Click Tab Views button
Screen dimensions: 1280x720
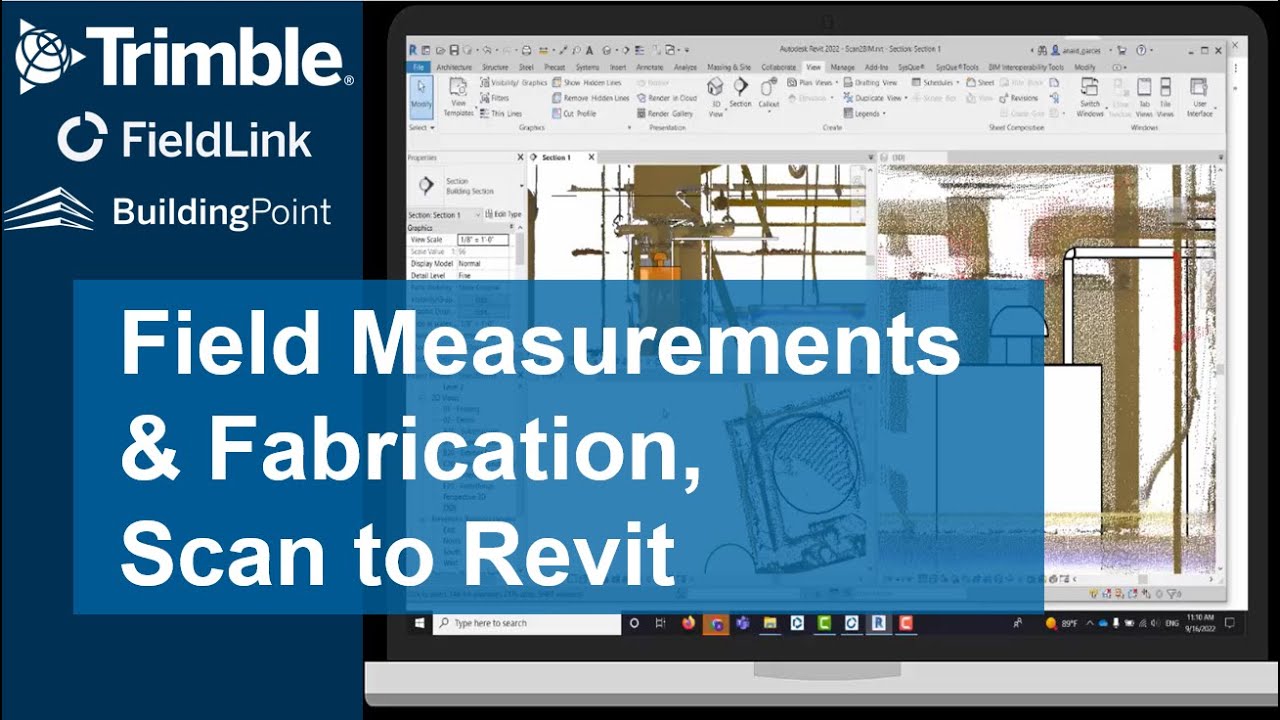(1144, 98)
